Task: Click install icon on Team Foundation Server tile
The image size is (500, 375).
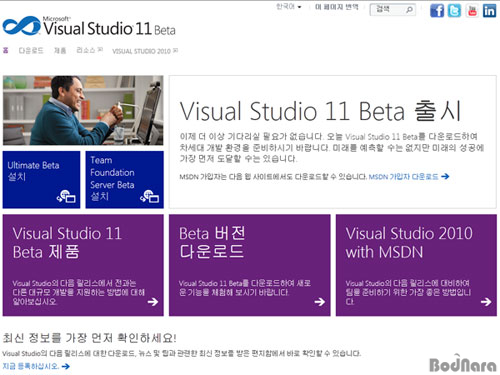Action: (149, 196)
